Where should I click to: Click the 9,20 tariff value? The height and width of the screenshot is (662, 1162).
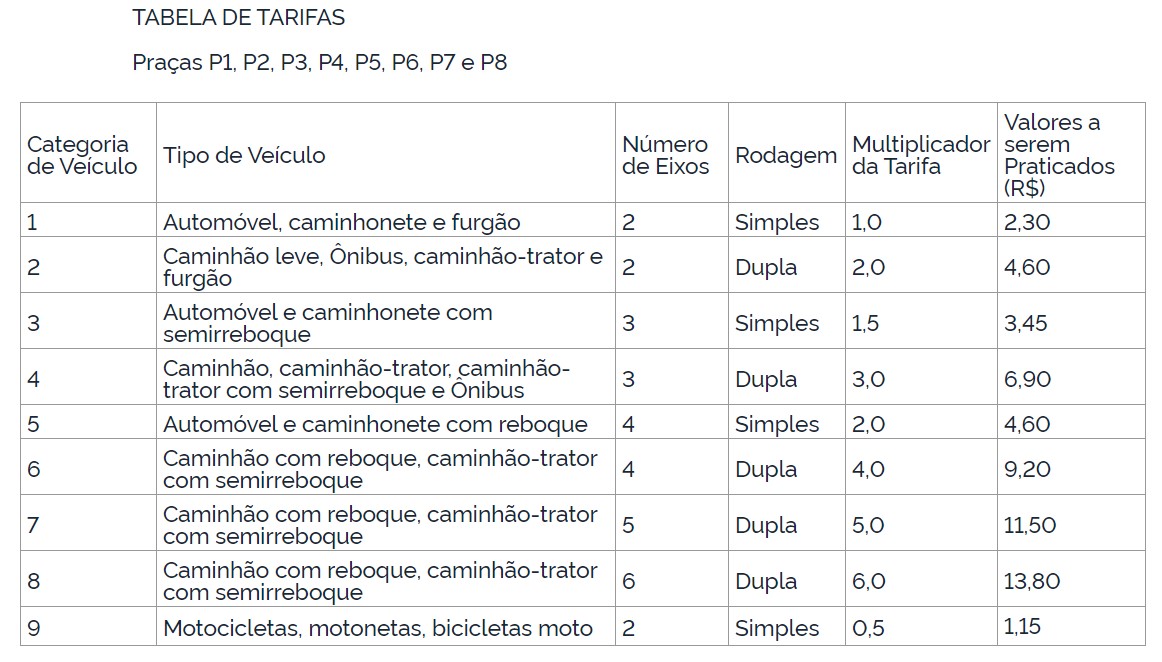click(1027, 469)
